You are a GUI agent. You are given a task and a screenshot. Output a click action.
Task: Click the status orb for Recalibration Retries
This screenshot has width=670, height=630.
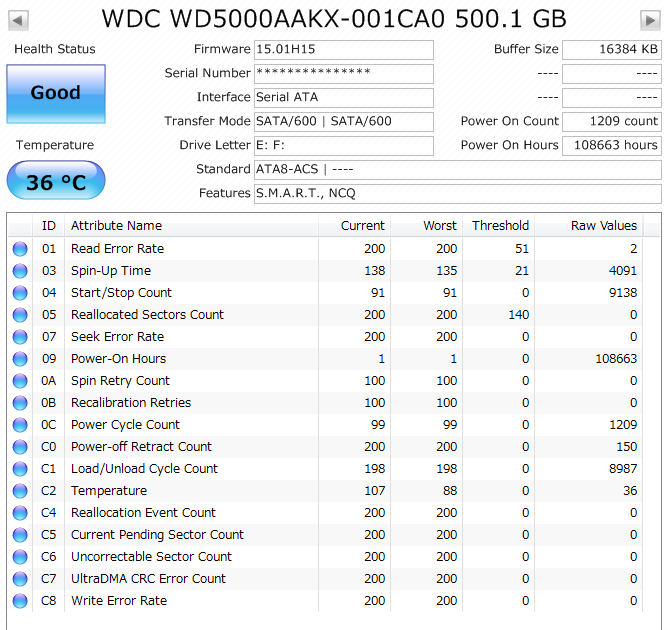[20, 403]
